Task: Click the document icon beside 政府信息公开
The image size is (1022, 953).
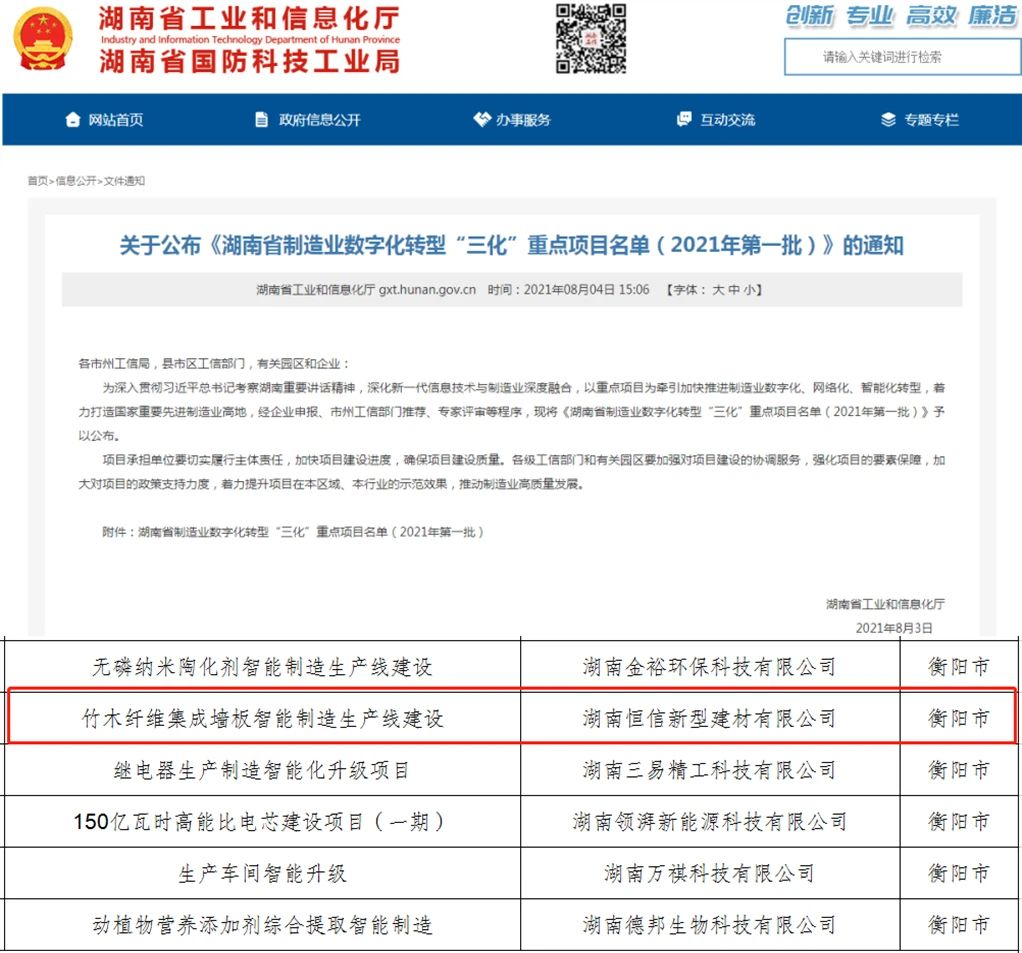Action: [261, 120]
